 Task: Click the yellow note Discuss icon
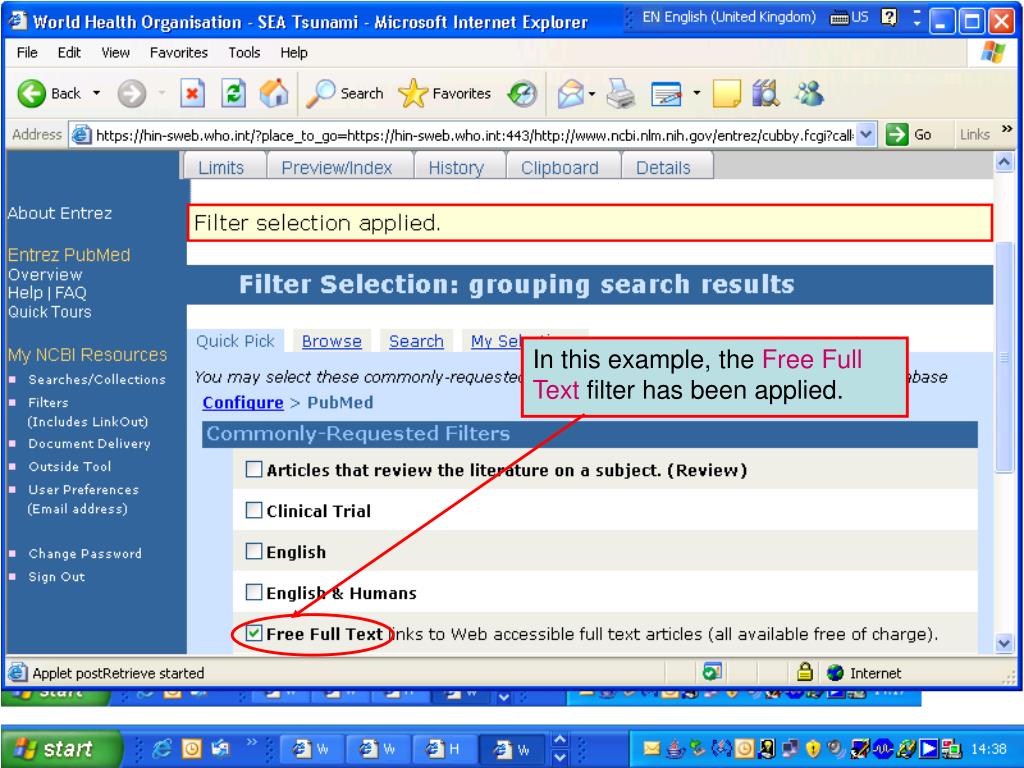pos(727,93)
